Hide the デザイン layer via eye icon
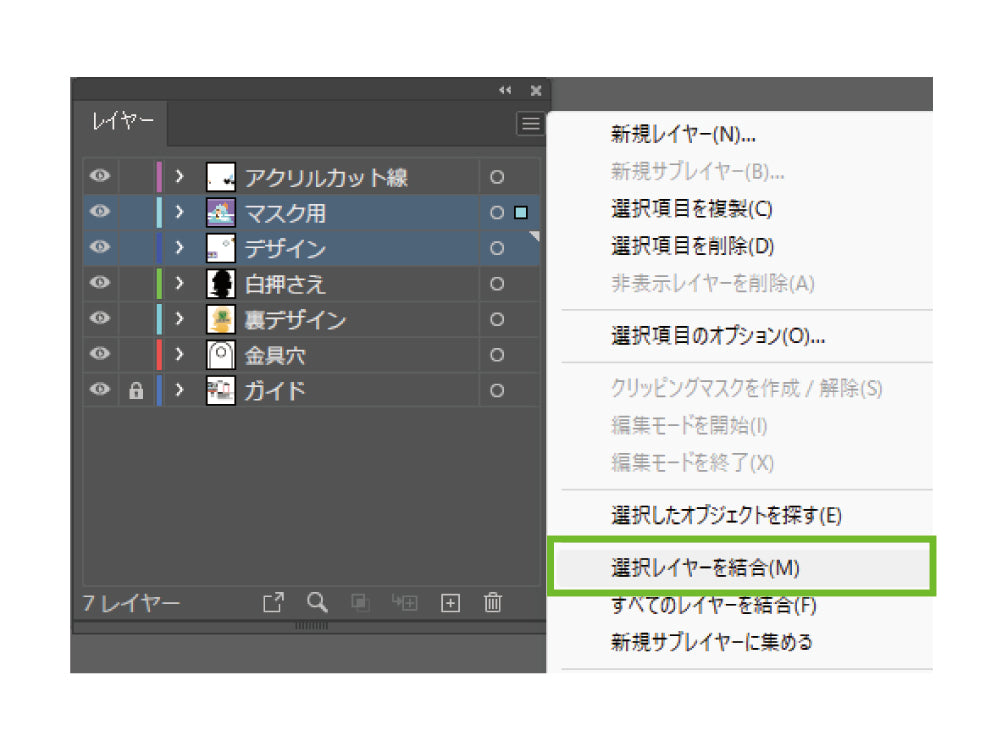This screenshot has height=751, width=1001. point(100,247)
